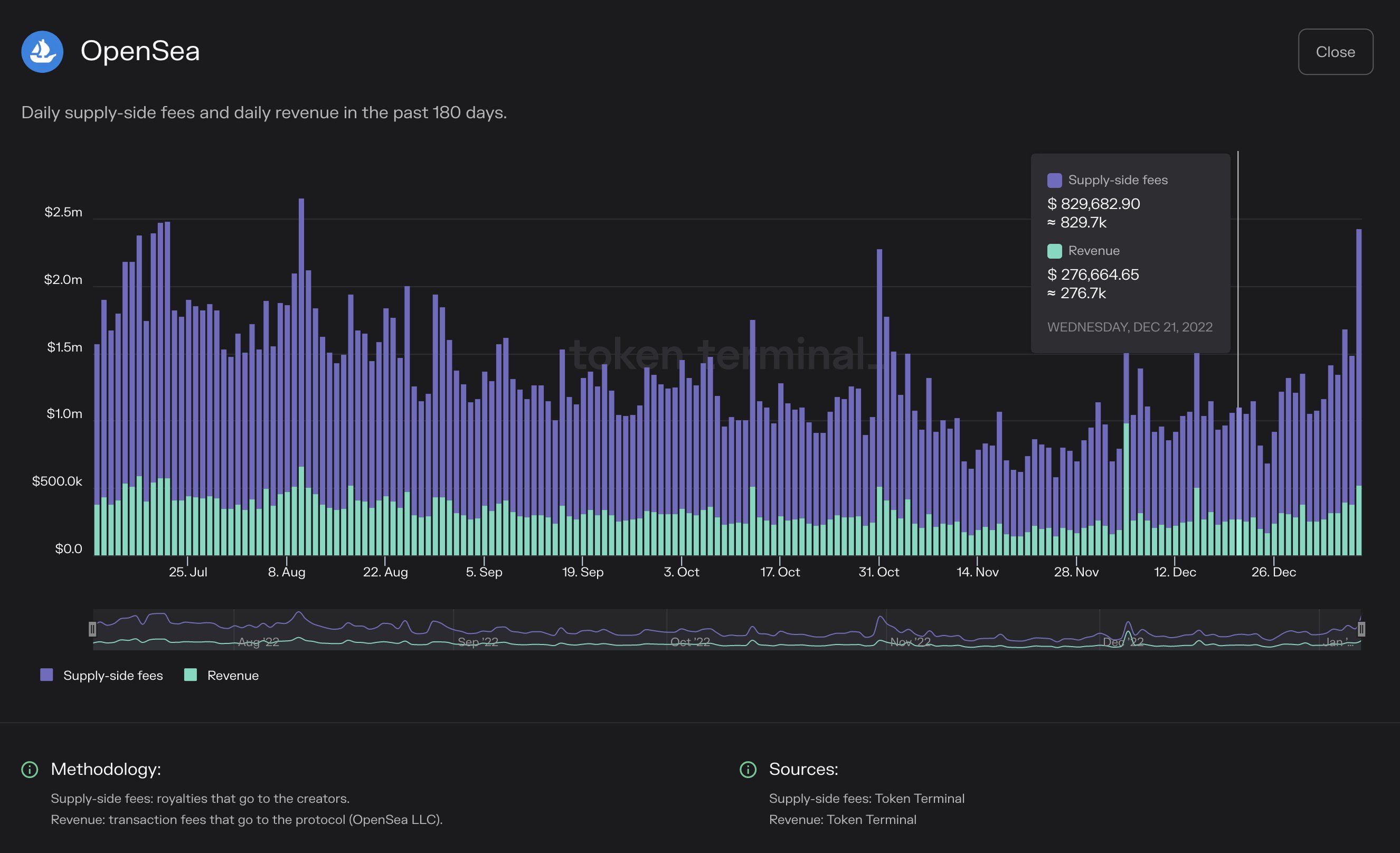Click the $2.5m y-axis label
Image resolution: width=1400 pixels, height=853 pixels.
click(x=63, y=213)
